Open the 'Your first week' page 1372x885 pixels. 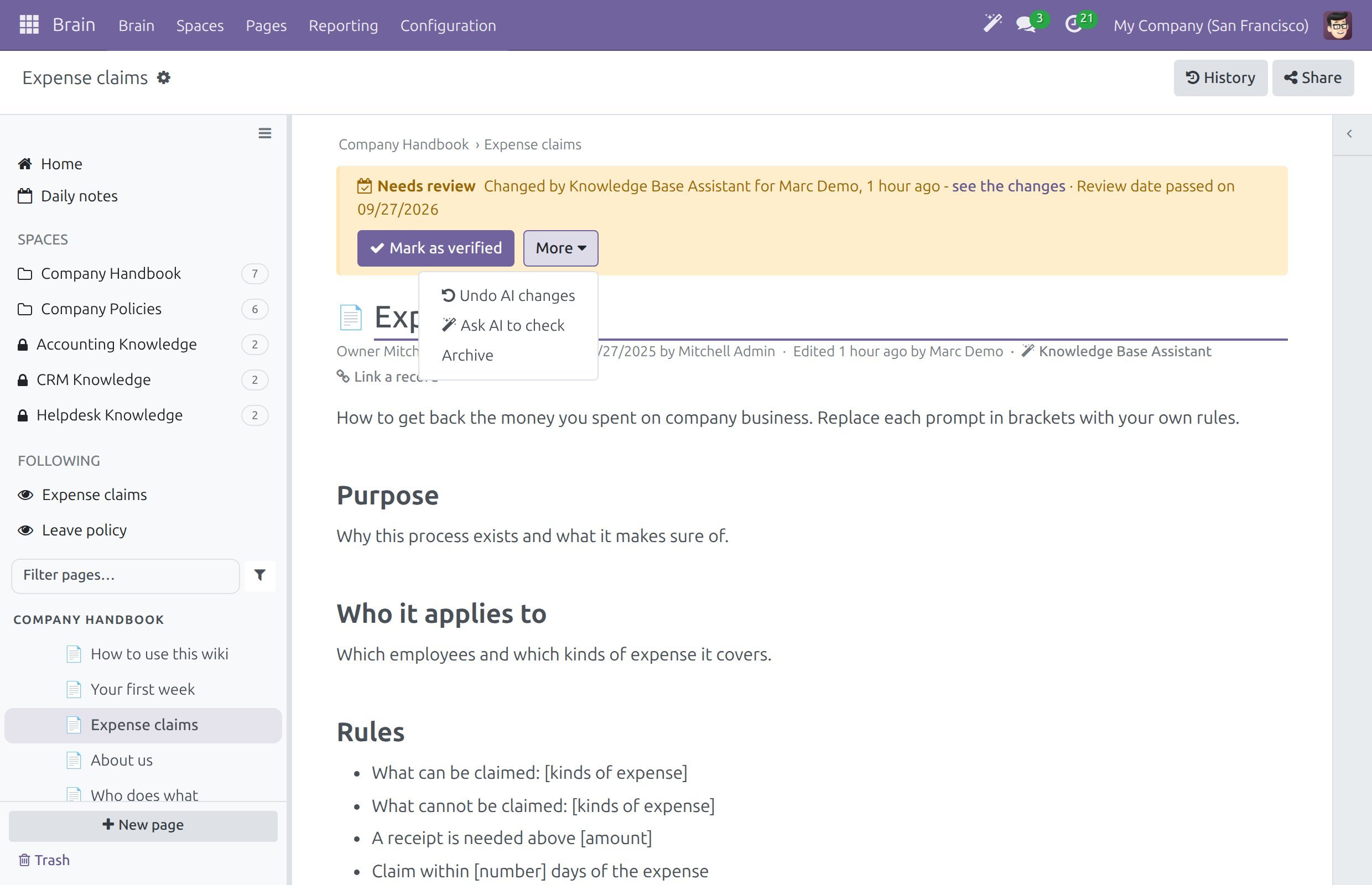(143, 690)
